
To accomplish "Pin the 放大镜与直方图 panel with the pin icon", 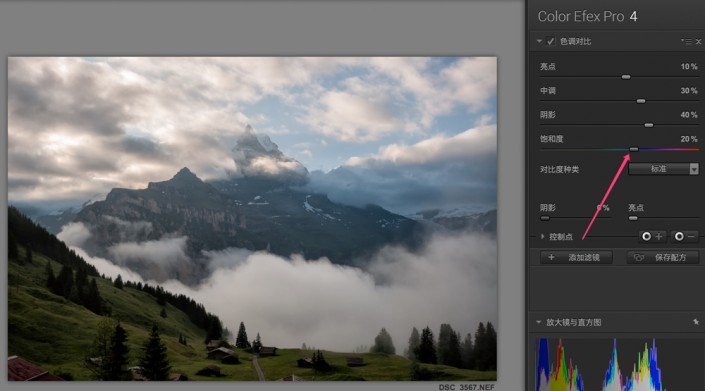I will pos(696,322).
